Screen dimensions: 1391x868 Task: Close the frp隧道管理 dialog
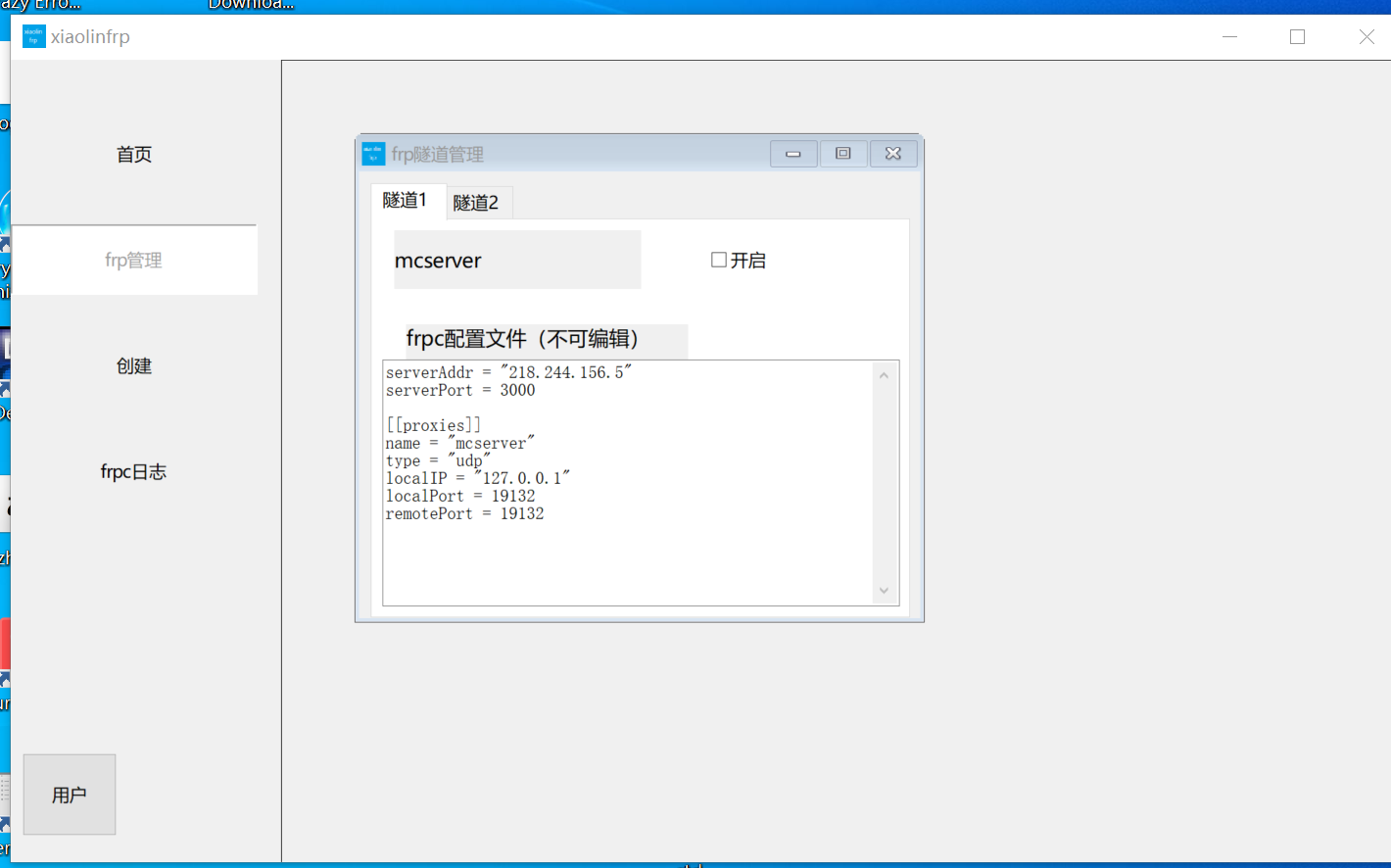[893, 153]
